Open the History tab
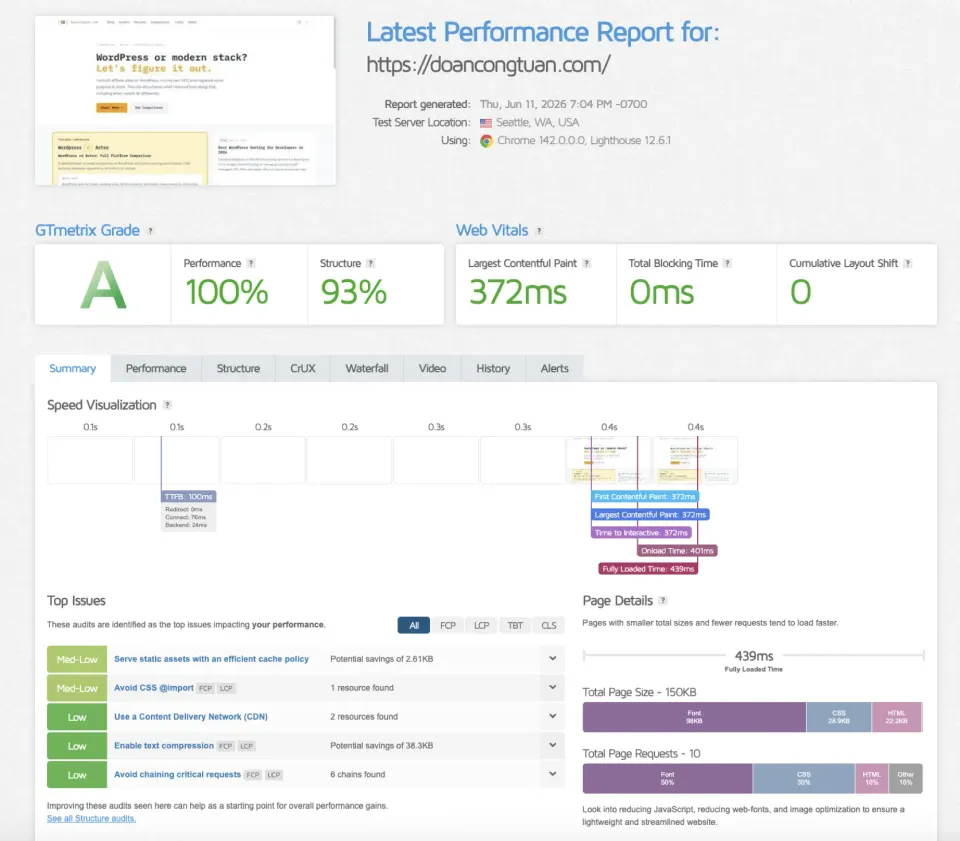 coord(493,368)
